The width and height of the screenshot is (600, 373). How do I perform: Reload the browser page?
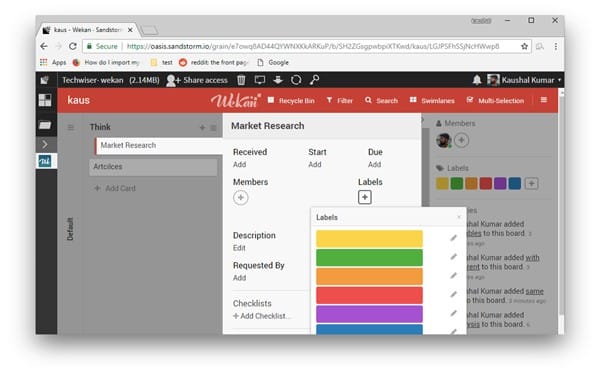(73, 46)
